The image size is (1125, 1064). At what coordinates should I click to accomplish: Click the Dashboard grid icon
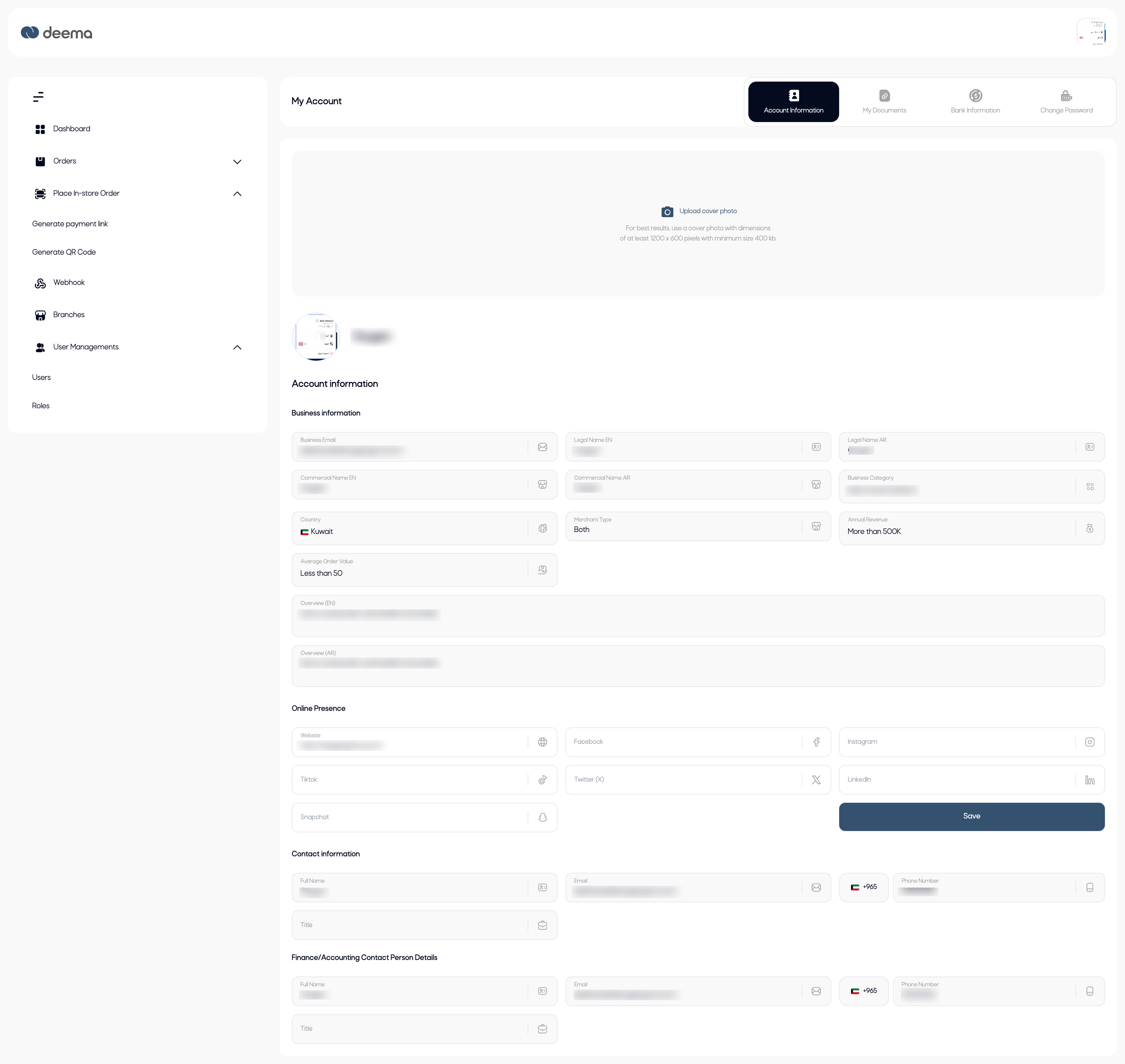tap(40, 129)
